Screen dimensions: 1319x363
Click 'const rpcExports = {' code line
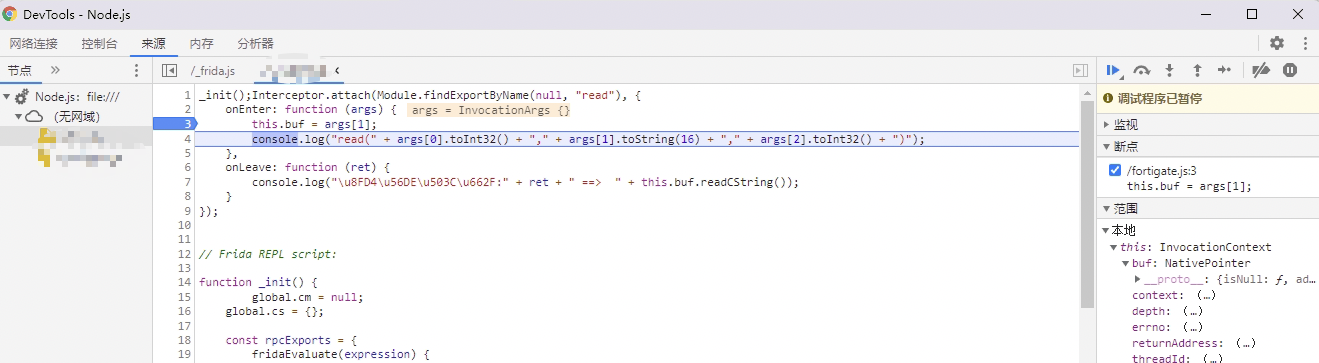click(291, 340)
